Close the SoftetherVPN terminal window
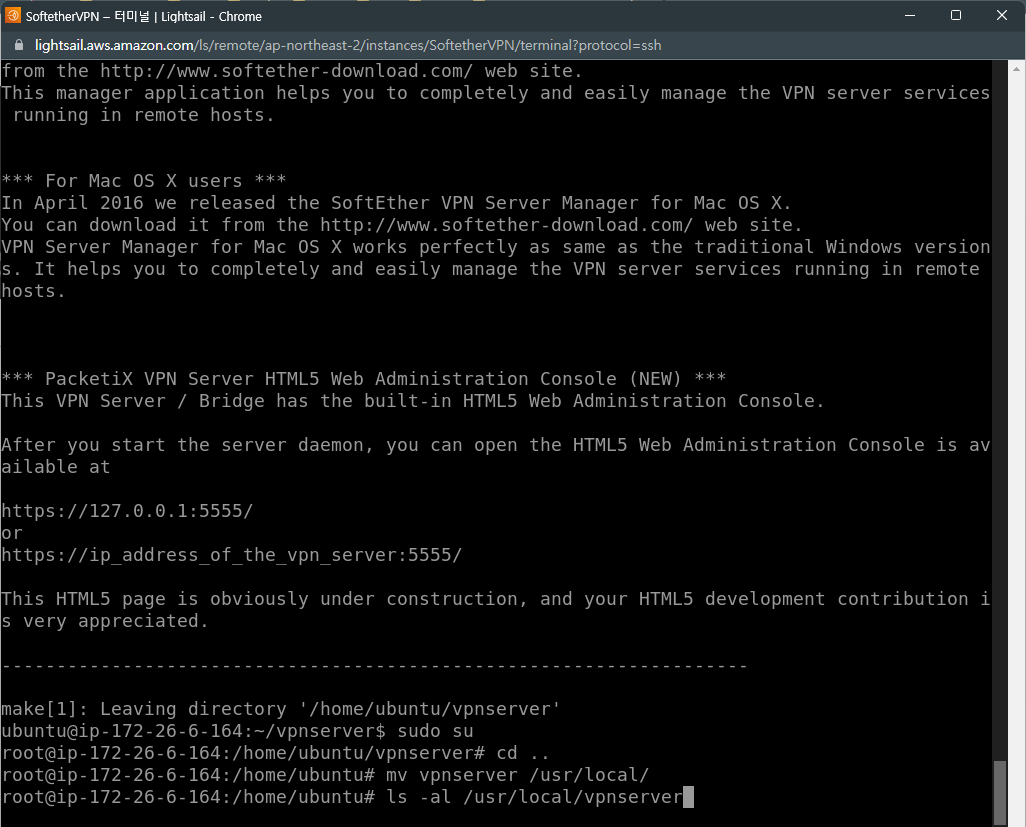The width and height of the screenshot is (1026, 827). tap(1002, 16)
